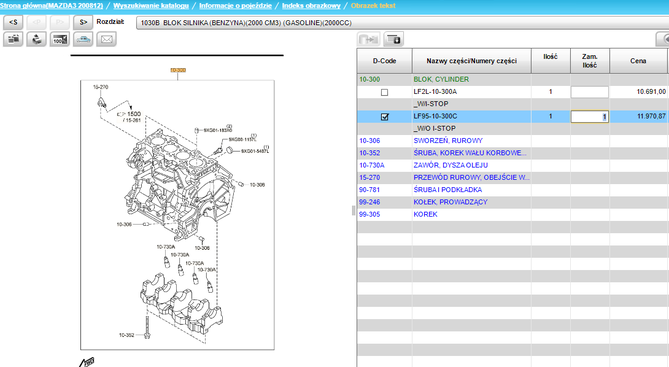This screenshot has height=367, width=669.
Task: Select Obrazek tekst breadcrumb
Action: [373, 6]
